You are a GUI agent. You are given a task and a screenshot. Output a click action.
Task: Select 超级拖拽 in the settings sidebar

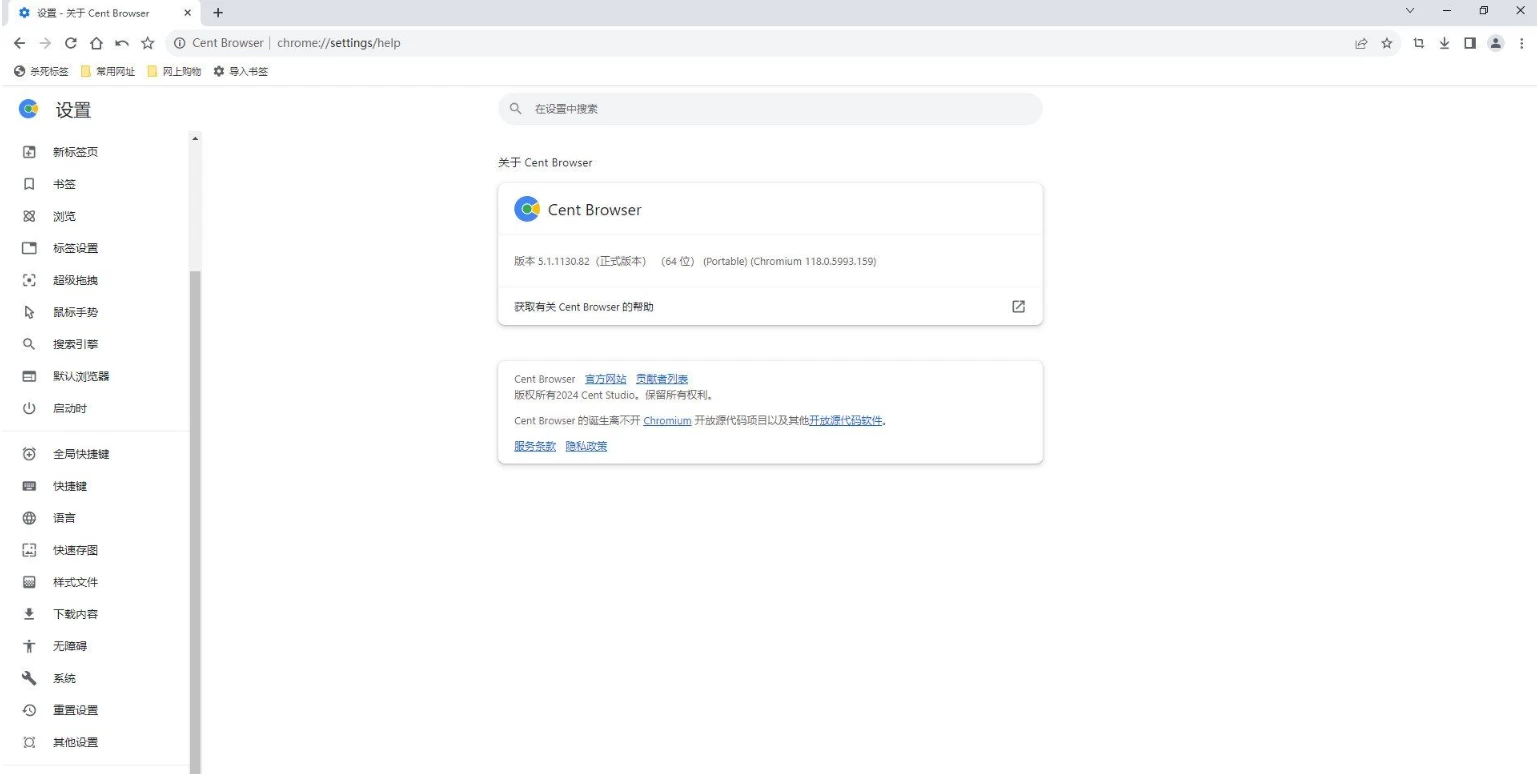pyautogui.click(x=75, y=280)
